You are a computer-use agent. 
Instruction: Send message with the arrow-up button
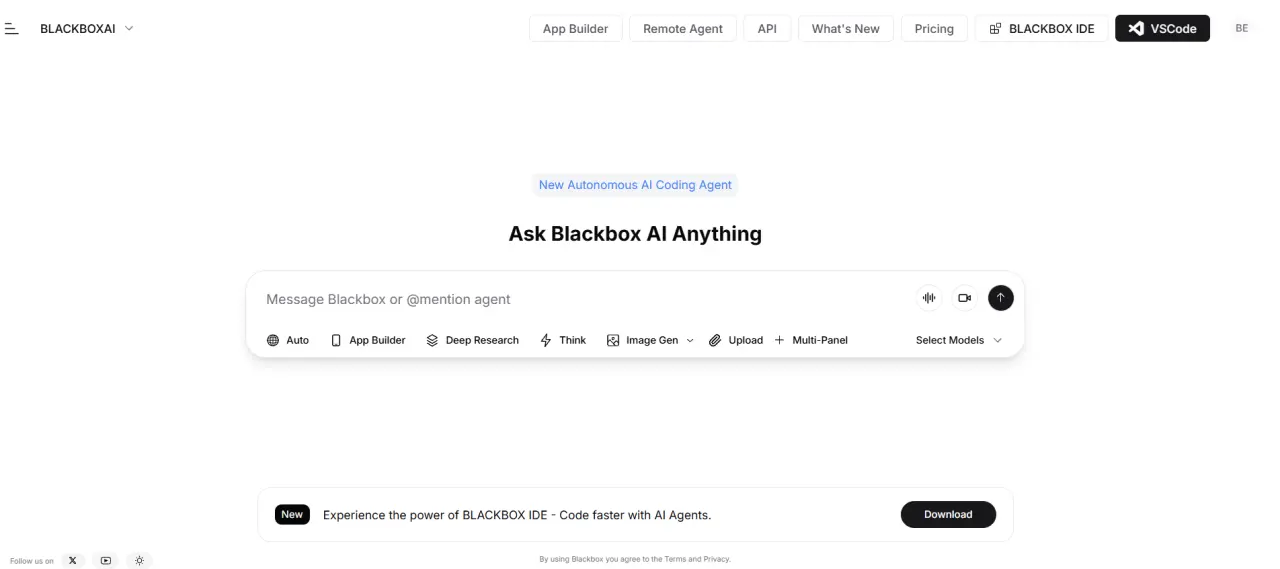click(x=1000, y=298)
